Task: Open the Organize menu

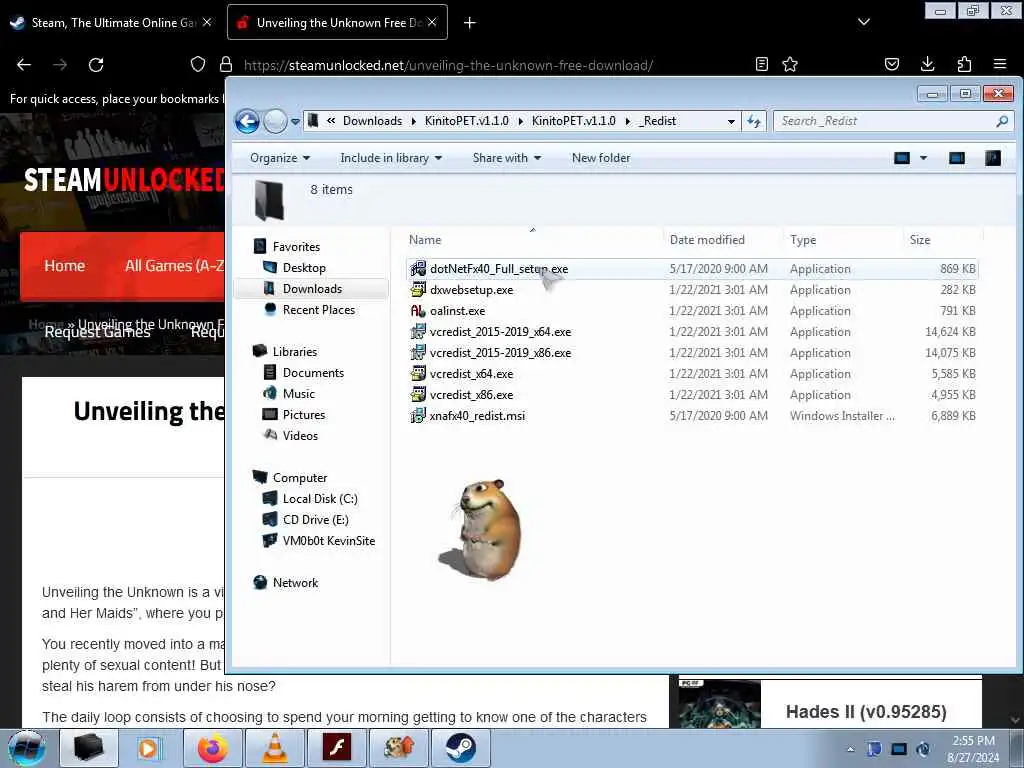Action: pos(280,158)
